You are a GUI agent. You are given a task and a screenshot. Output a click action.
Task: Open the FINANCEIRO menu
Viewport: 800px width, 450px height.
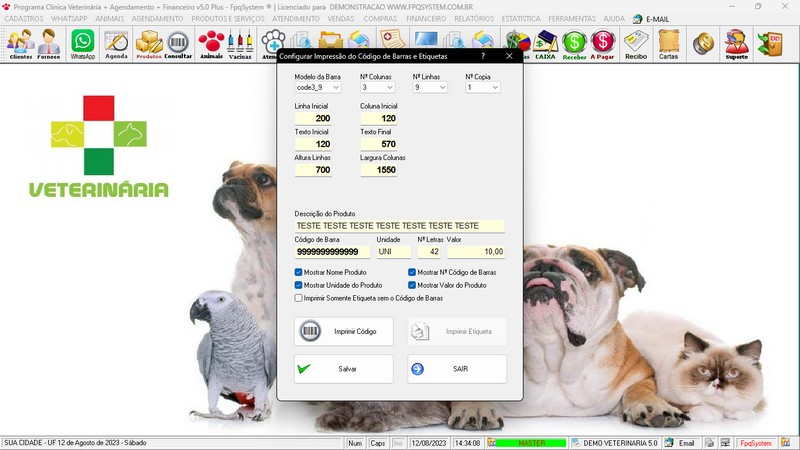426,19
